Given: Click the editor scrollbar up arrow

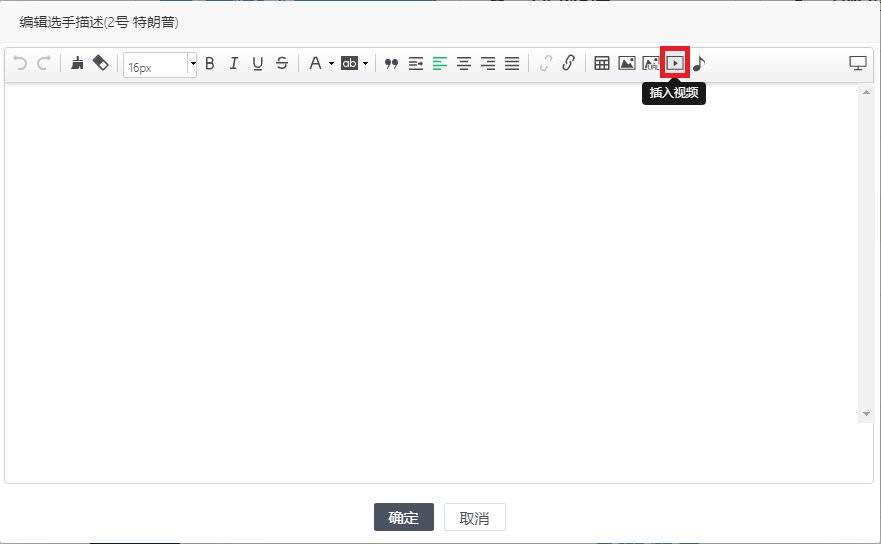Looking at the screenshot, I should tap(866, 92).
